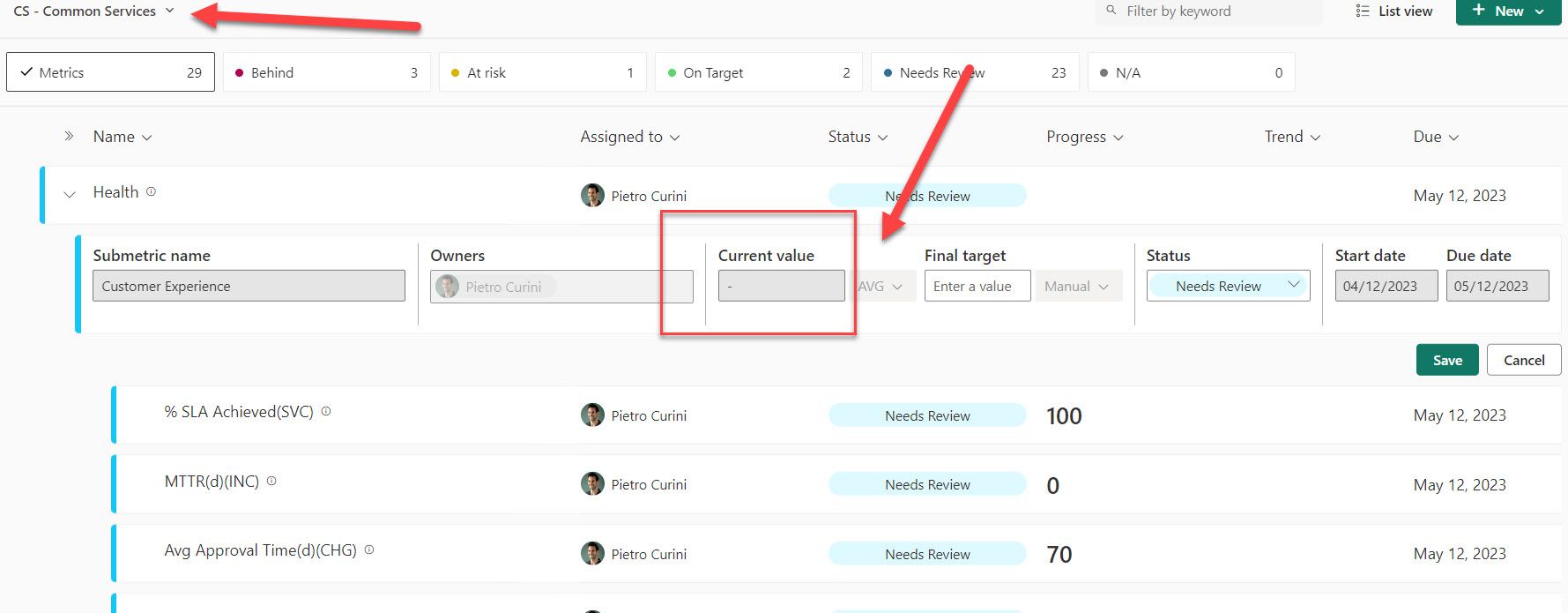Select the Metrics 29 filter card
This screenshot has height=613, width=1568.
[x=110, y=72]
